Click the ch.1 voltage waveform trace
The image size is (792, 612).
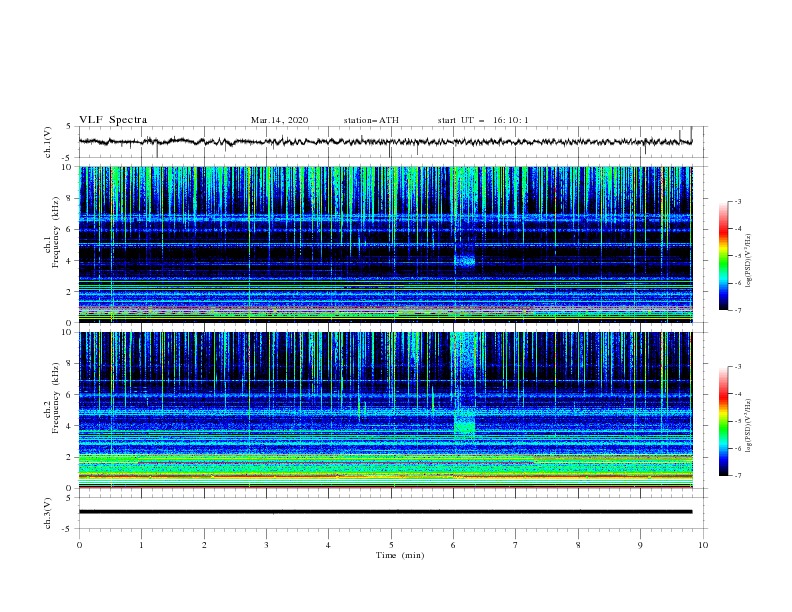[x=385, y=142]
